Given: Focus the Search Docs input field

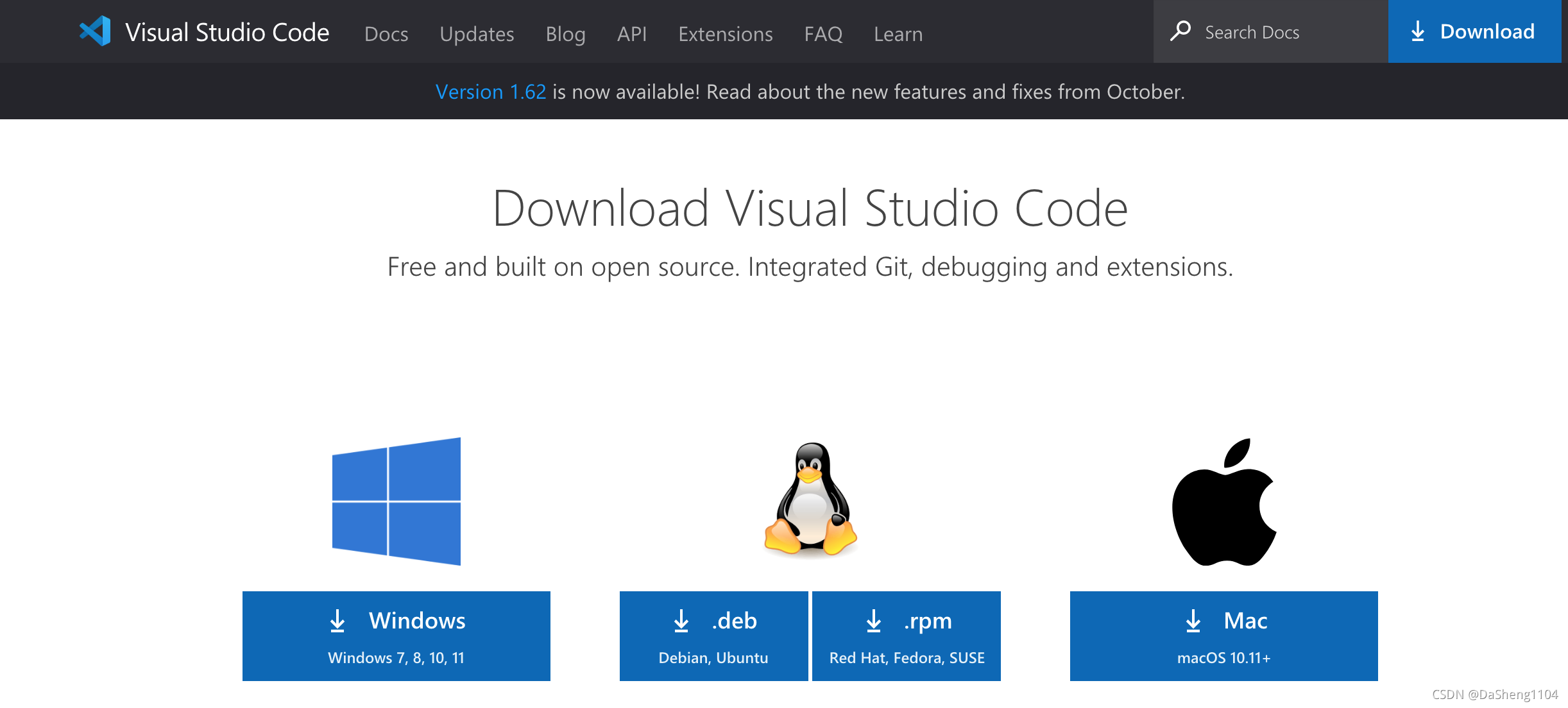Looking at the screenshot, I should 1270,31.
